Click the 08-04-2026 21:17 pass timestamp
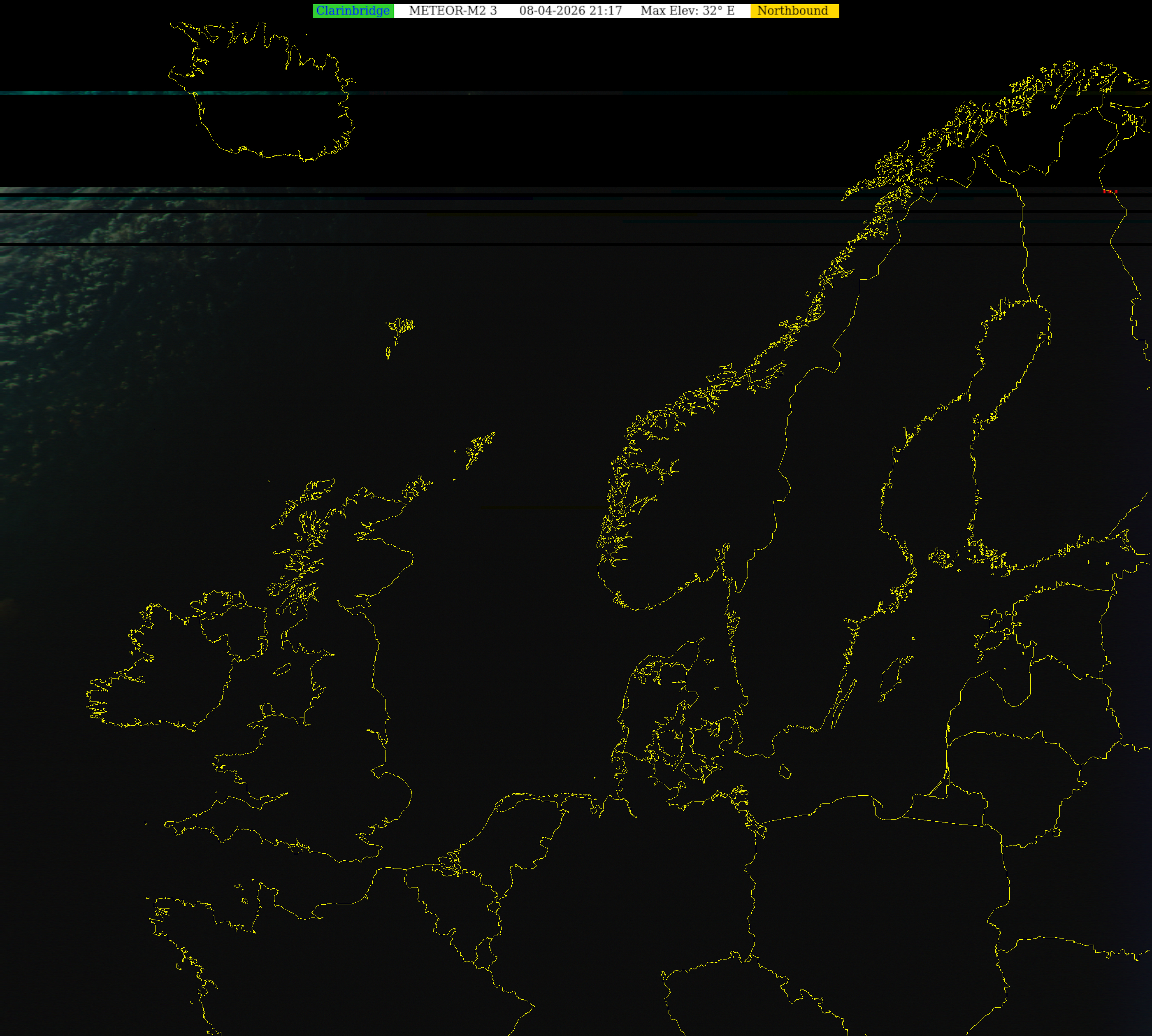 point(570,11)
